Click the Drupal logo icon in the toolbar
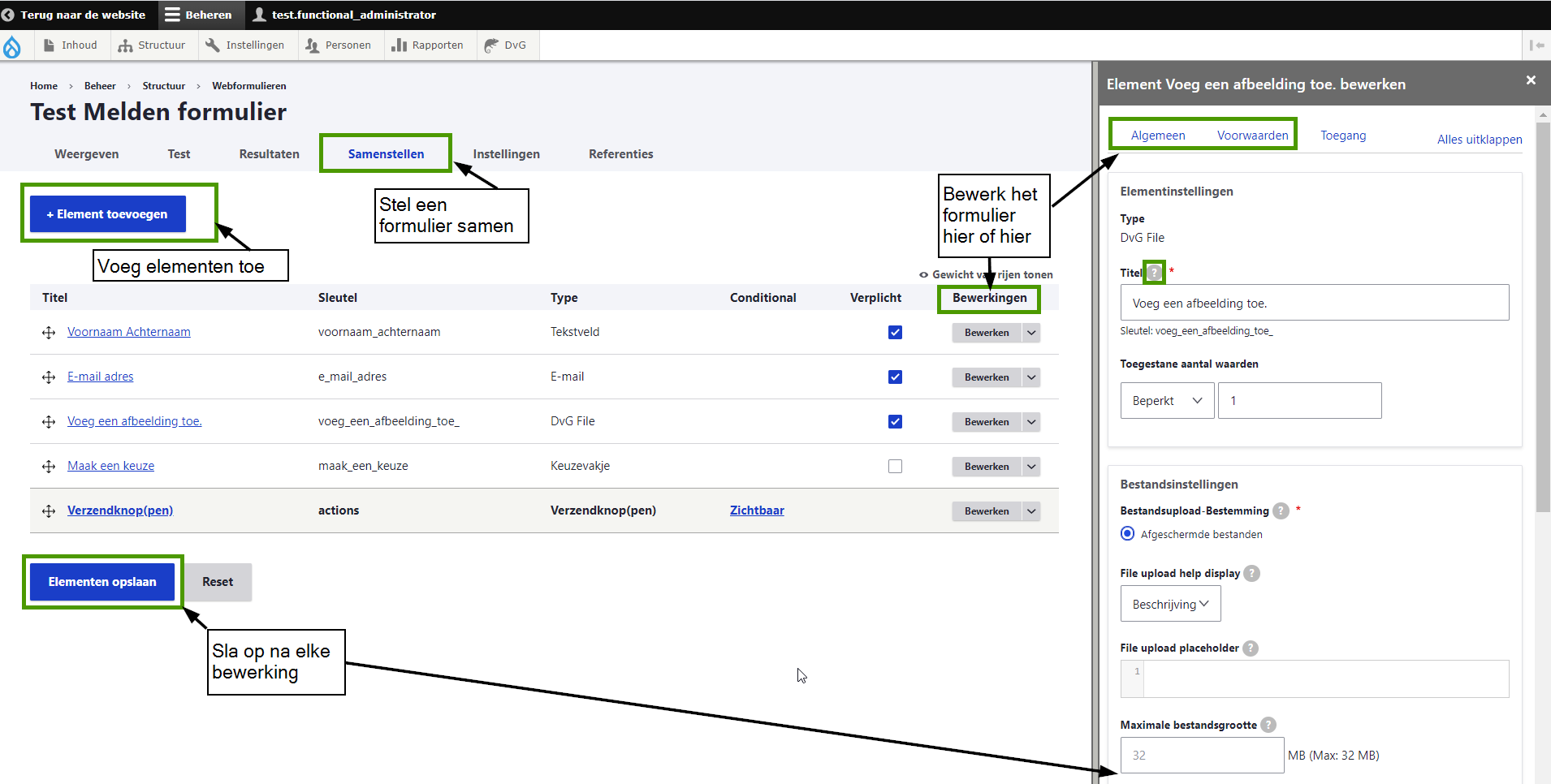Viewport: 1551px width, 784px height. [x=12, y=46]
